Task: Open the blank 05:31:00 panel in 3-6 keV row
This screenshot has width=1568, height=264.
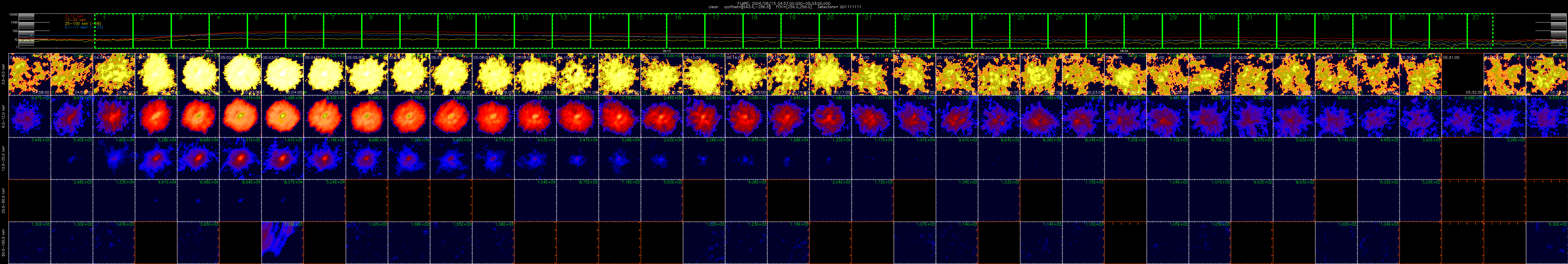Action: pyautogui.click(x=1462, y=74)
